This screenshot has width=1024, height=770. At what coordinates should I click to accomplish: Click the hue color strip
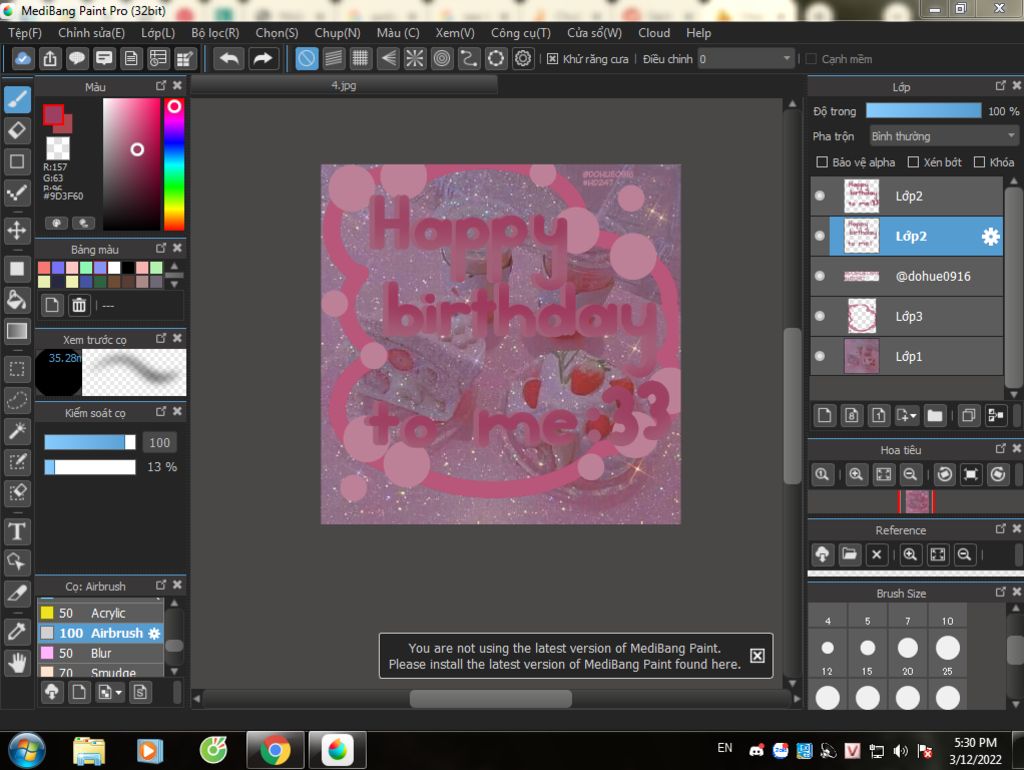tap(174, 164)
